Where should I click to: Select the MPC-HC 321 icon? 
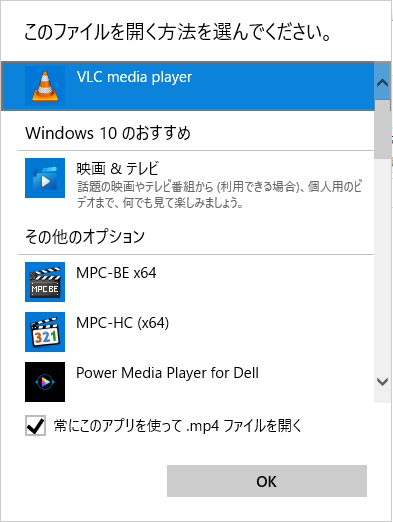[45, 332]
